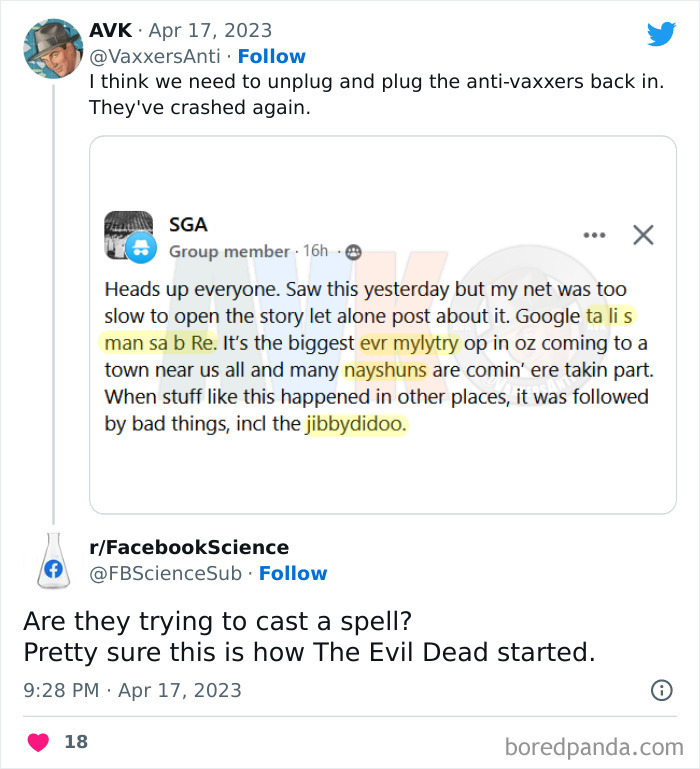Open three-dots menu on SGA post
700x769 pixels.
pyautogui.click(x=594, y=236)
